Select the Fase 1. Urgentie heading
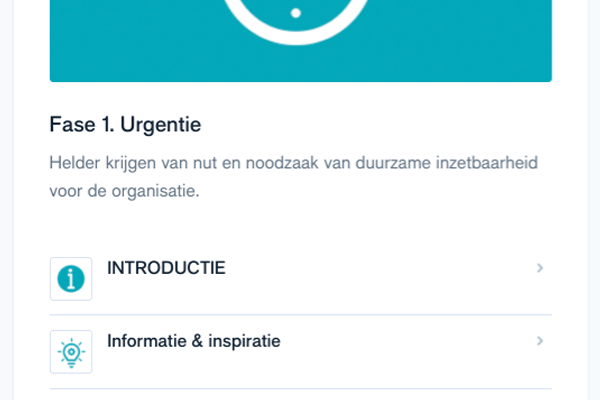 [125, 125]
